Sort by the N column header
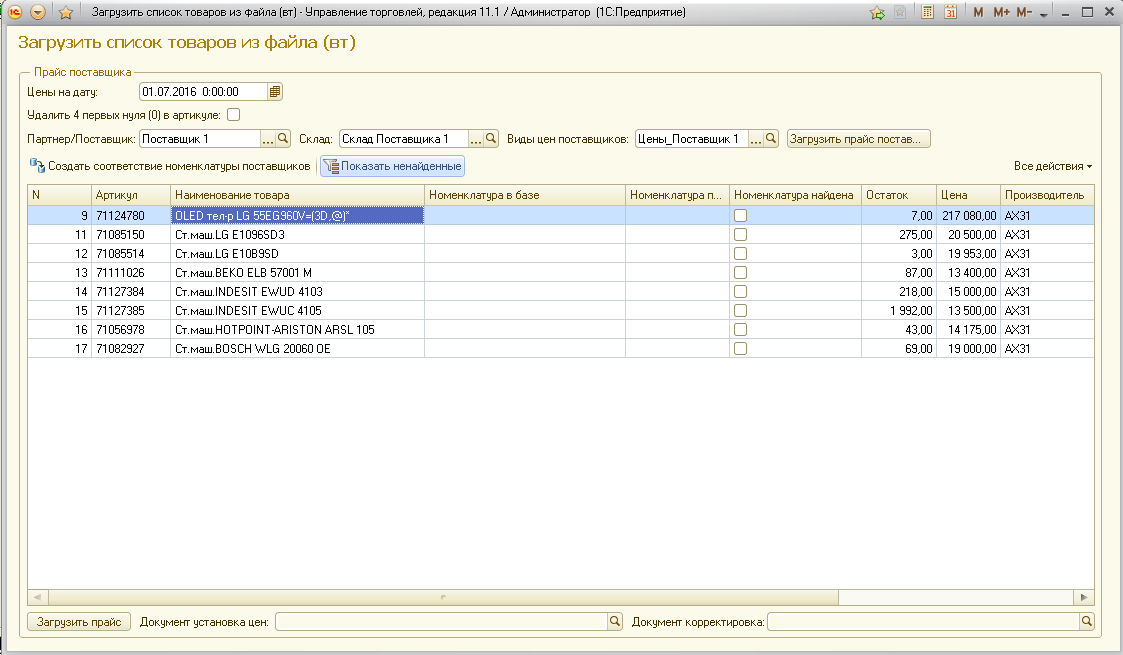1123x655 pixels. [x=59, y=195]
